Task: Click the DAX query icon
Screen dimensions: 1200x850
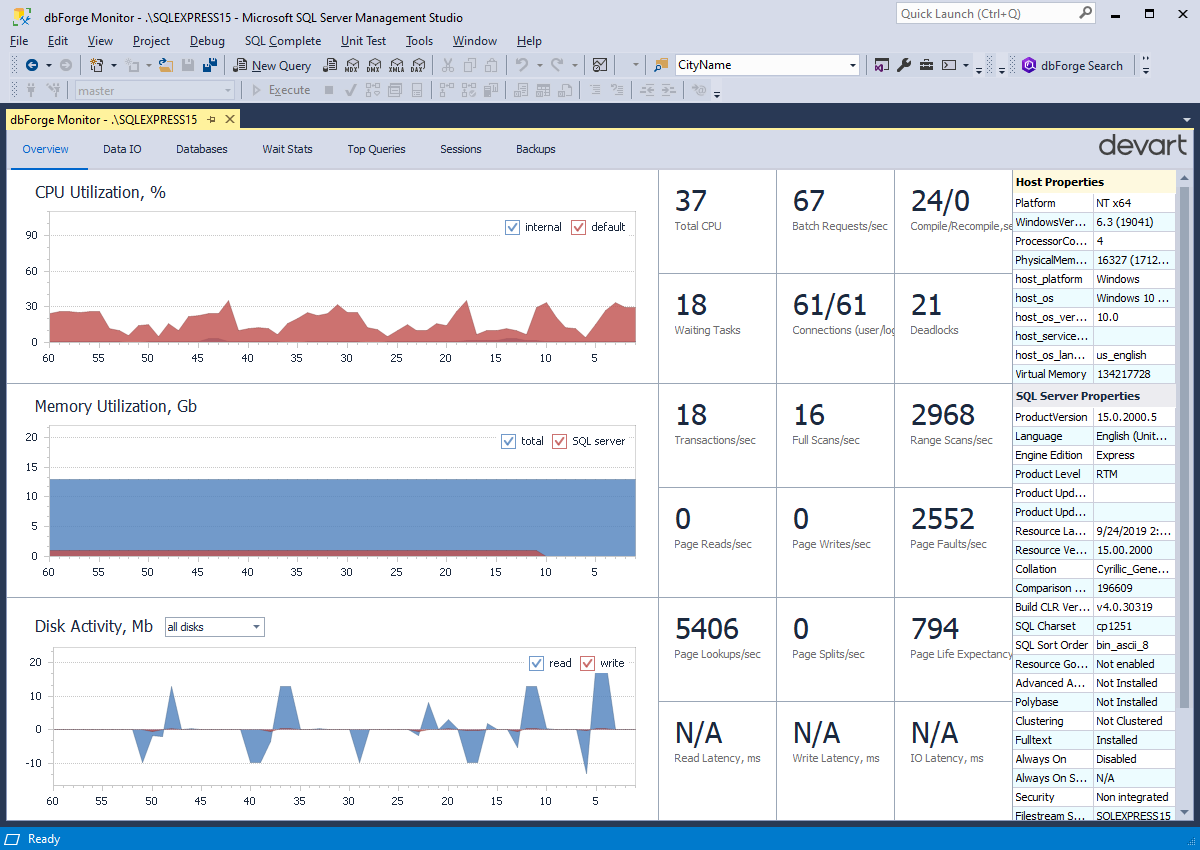Action: [x=418, y=65]
